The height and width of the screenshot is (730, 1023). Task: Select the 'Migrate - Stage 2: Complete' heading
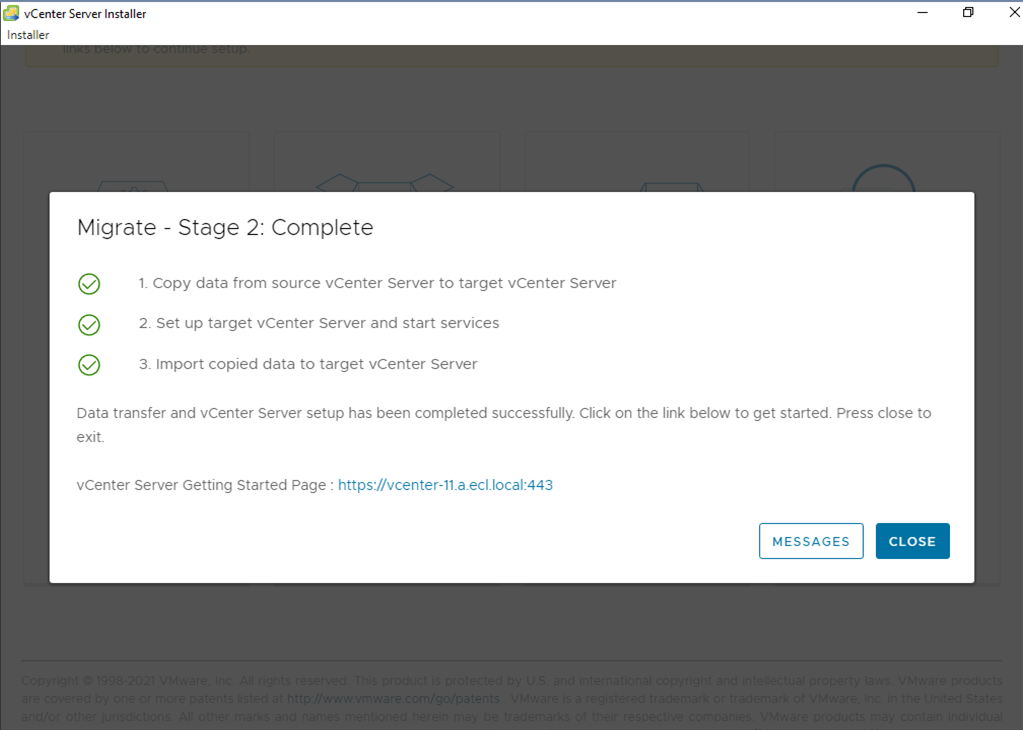(225, 228)
